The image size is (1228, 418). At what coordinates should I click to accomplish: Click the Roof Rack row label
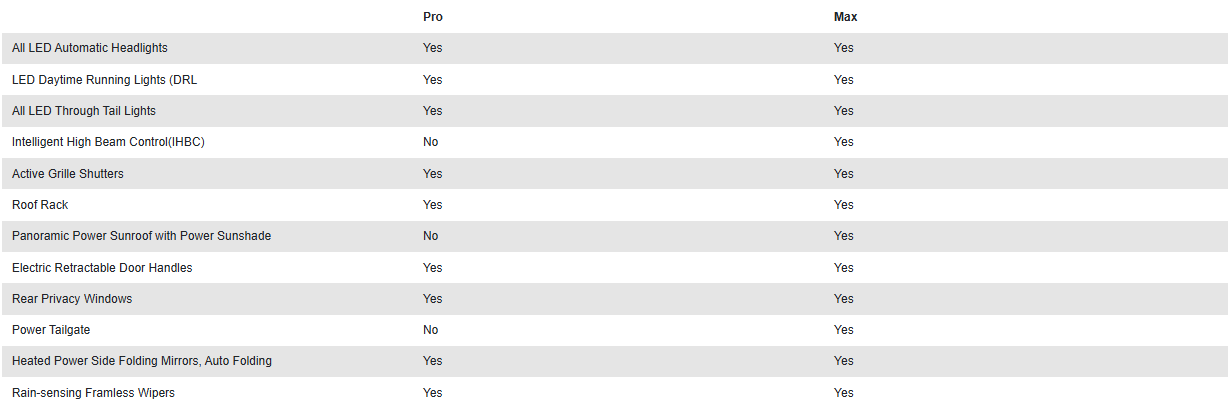pyautogui.click(x=40, y=205)
